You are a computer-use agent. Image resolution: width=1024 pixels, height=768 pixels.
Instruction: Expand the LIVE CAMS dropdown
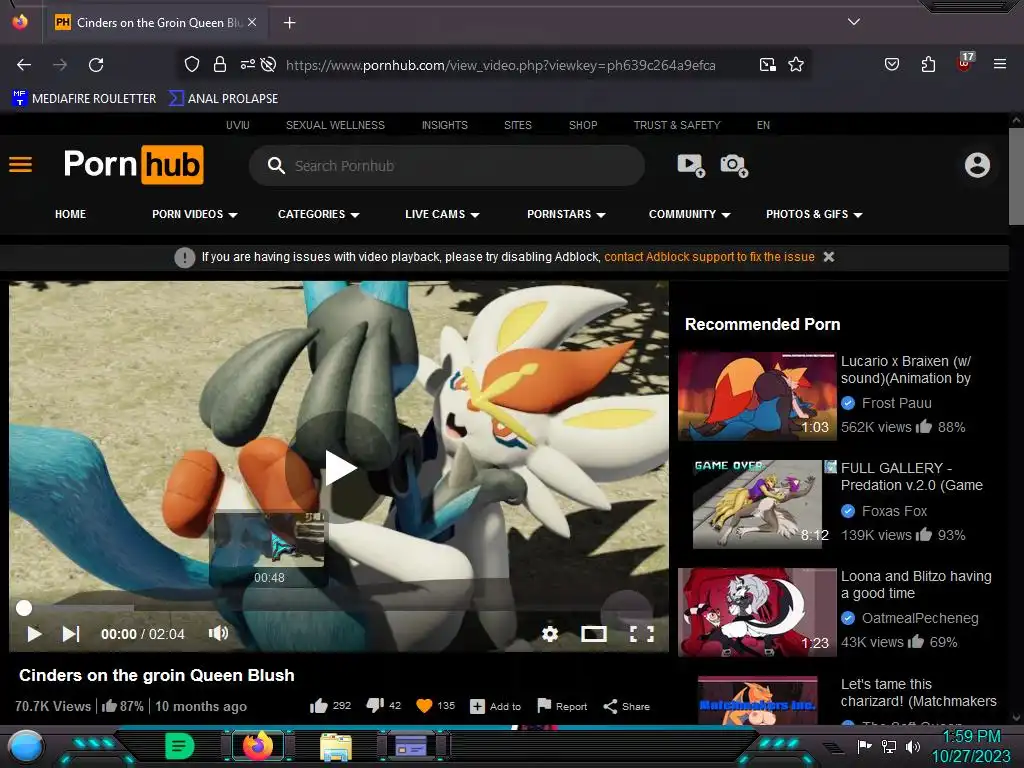point(442,214)
